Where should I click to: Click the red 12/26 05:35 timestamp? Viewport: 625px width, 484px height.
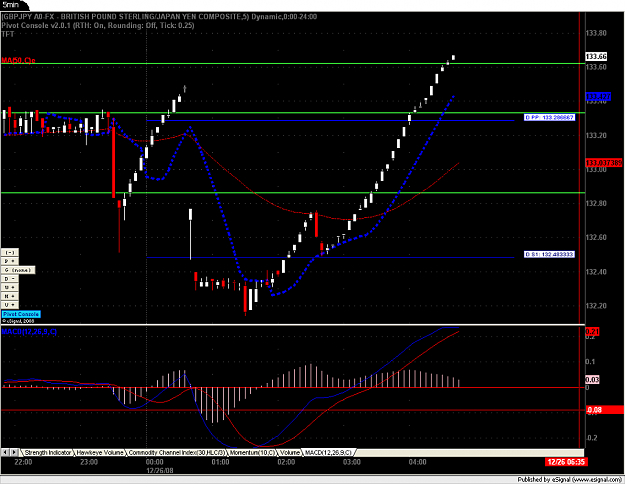(x=566, y=462)
